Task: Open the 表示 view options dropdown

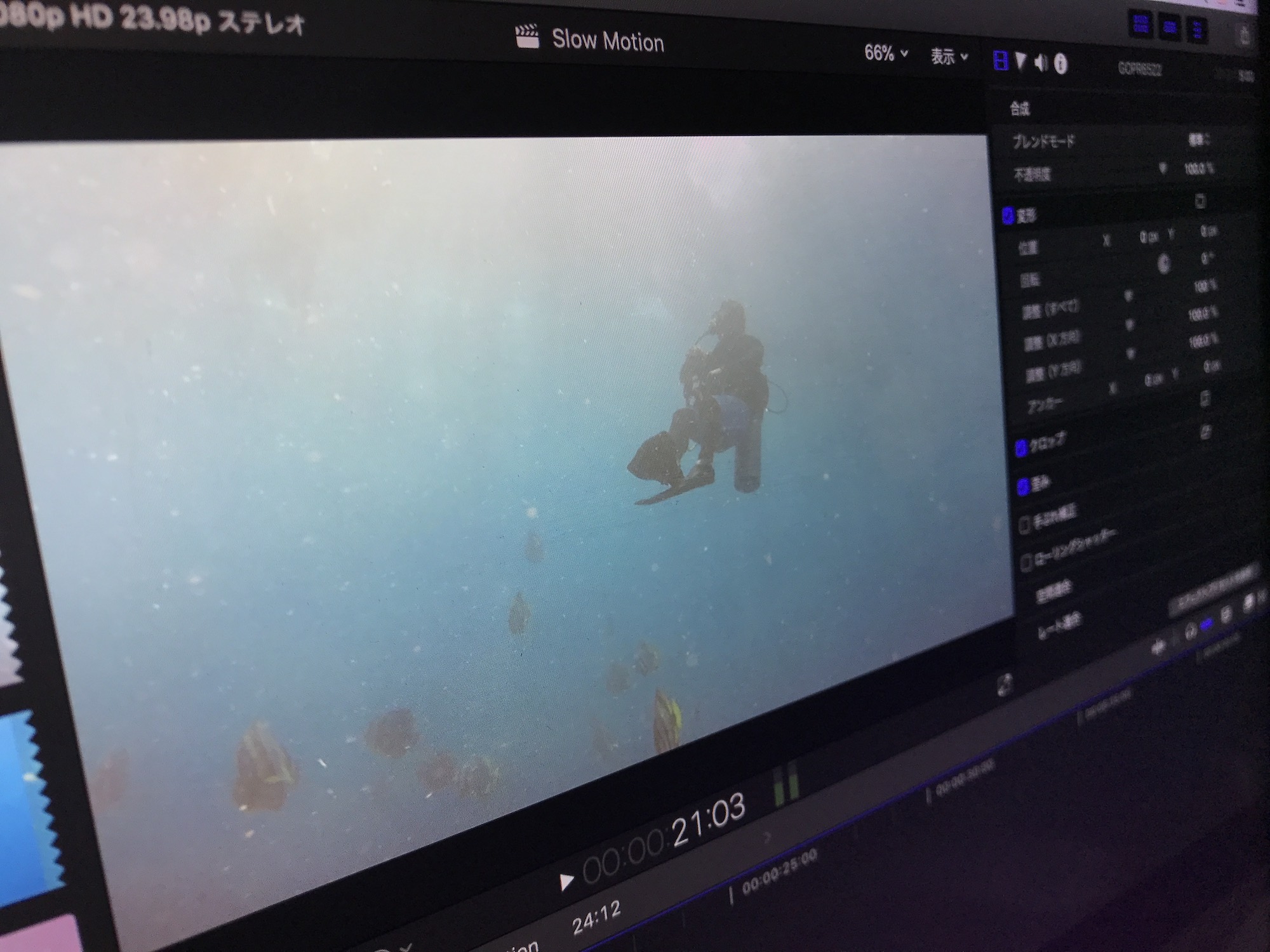Action: tap(949, 57)
